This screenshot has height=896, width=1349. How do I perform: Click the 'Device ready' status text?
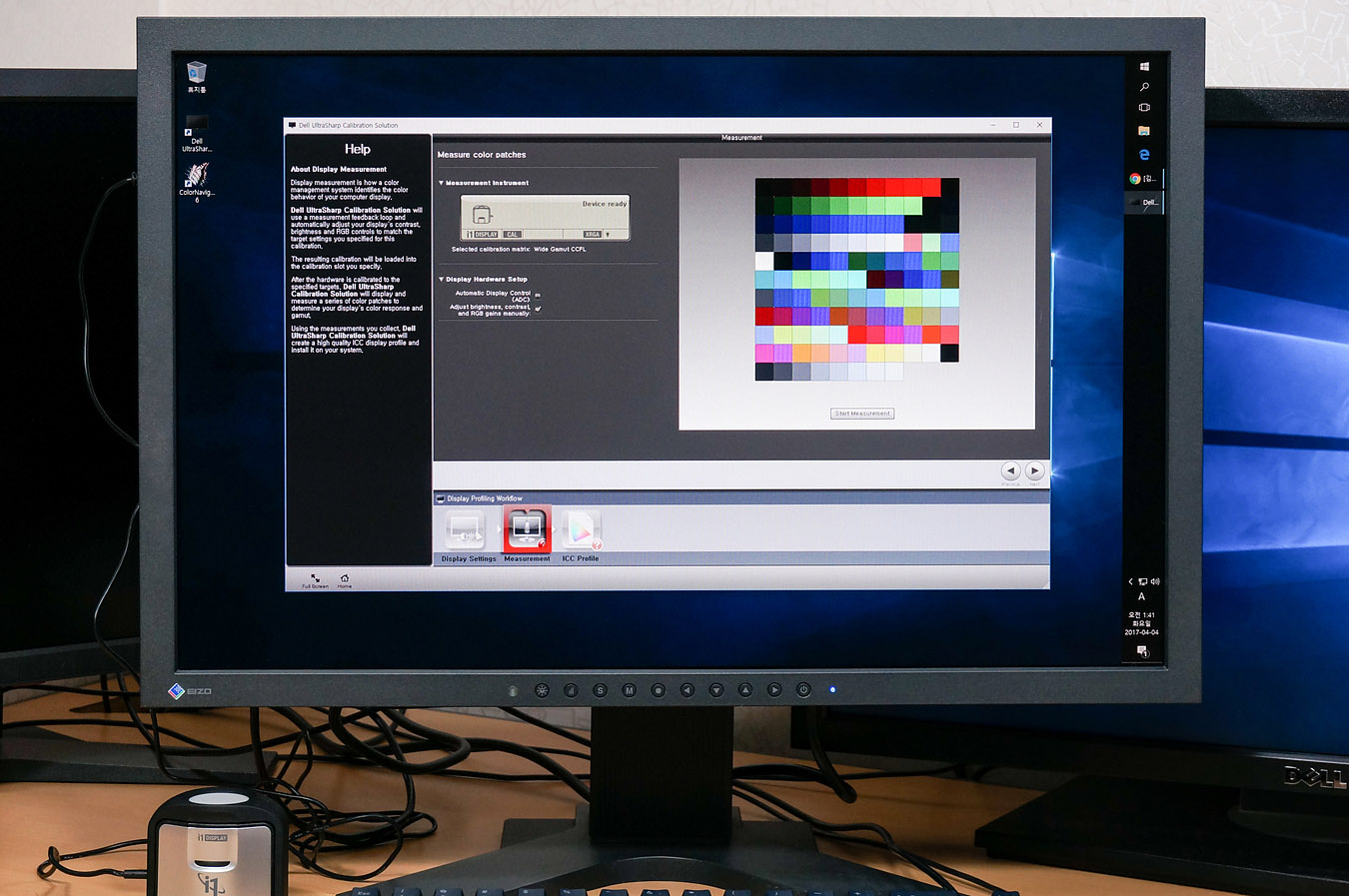click(x=605, y=204)
